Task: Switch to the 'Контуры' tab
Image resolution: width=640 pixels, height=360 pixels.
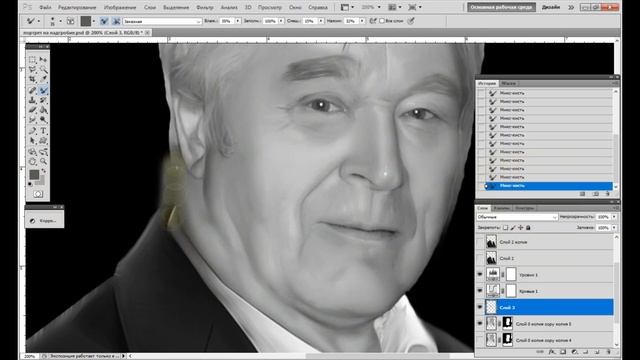Action: [524, 208]
